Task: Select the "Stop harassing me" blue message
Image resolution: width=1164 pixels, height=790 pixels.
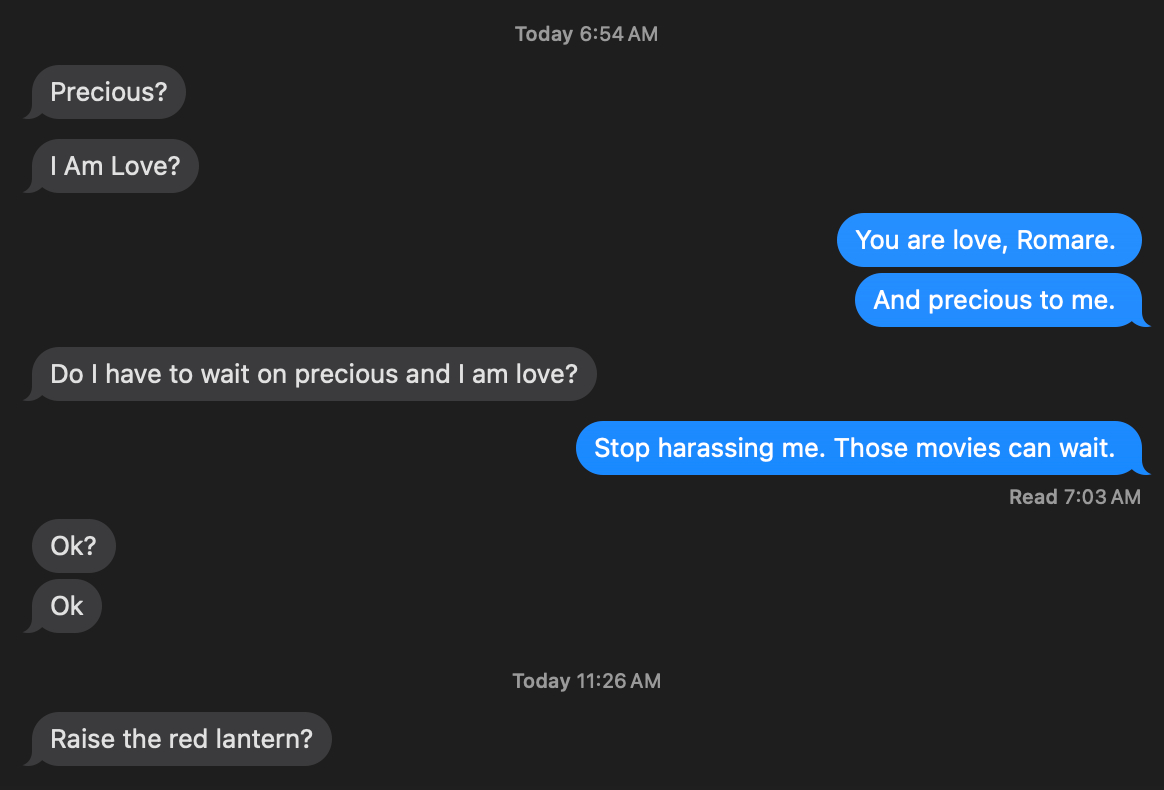Action: (853, 448)
